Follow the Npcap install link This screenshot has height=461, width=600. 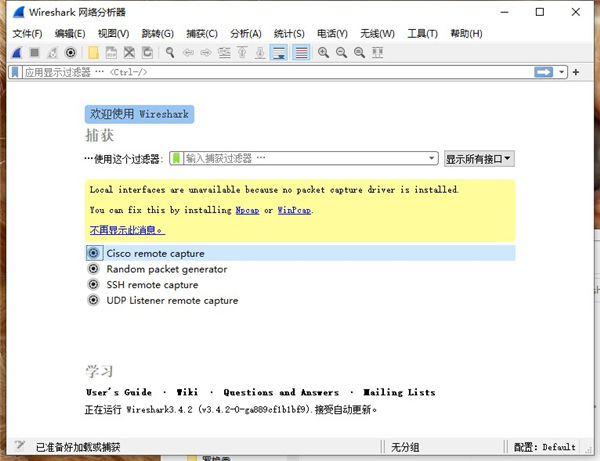247,210
